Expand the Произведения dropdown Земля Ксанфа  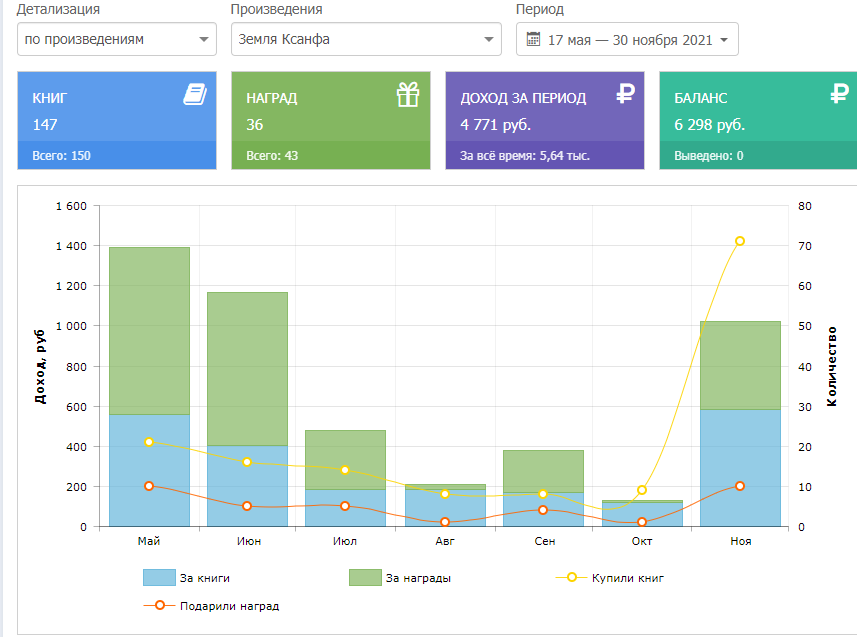[x=365, y=40]
